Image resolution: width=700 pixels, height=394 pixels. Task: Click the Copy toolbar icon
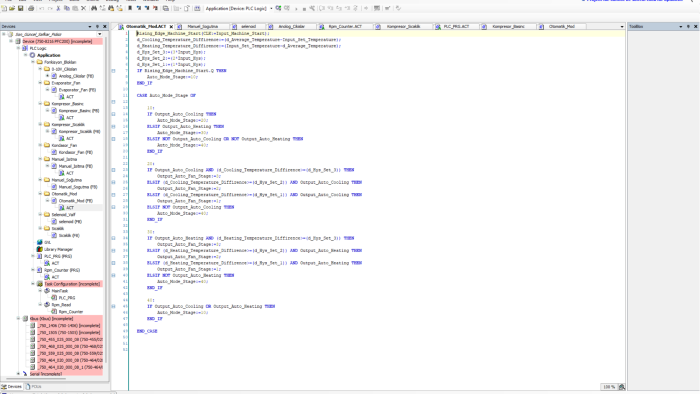(67, 8)
